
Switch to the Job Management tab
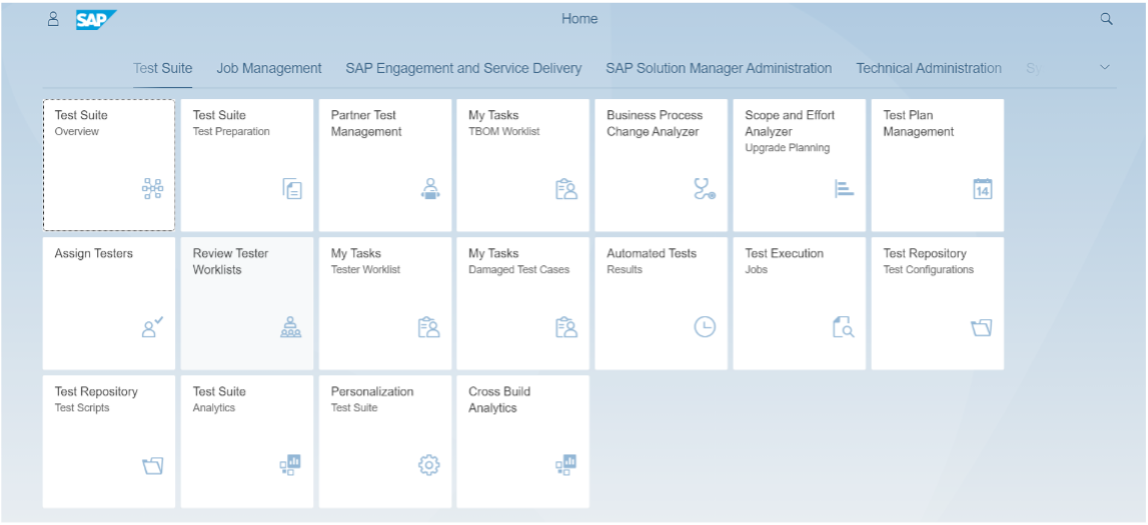(x=269, y=68)
